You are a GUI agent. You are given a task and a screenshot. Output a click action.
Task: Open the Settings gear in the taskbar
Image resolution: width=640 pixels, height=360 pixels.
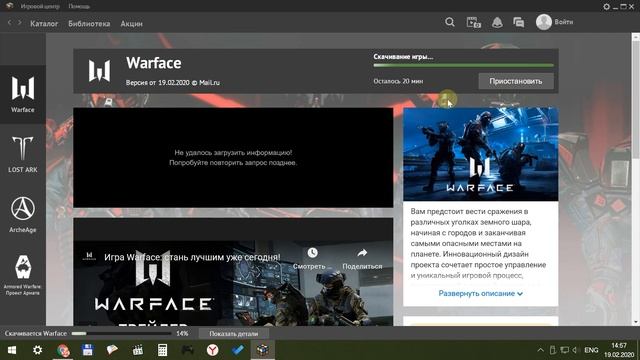(37, 350)
